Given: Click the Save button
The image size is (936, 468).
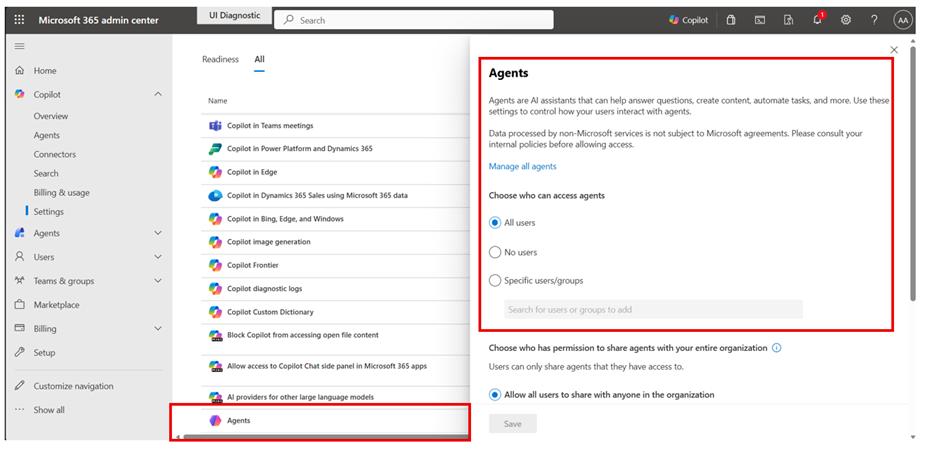Looking at the screenshot, I should 513,424.
